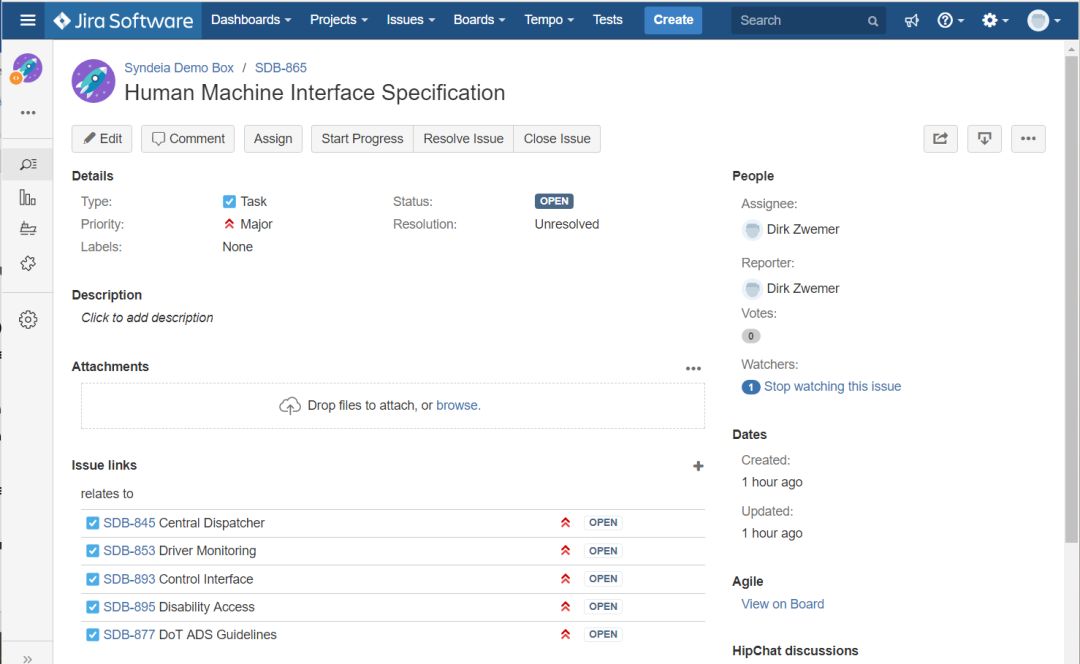1080x664 pixels.
Task: Open the add-ons puzzle icon in the sidebar
Action: (x=28, y=263)
